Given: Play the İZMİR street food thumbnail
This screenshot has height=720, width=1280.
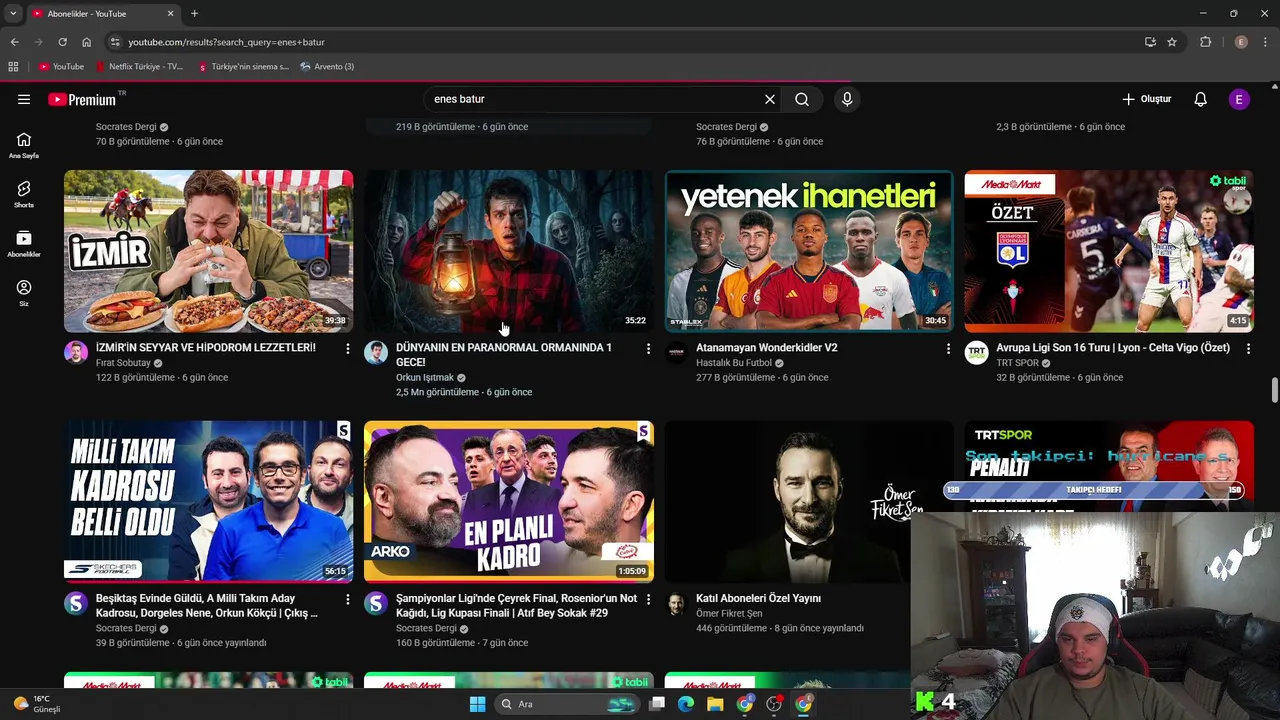Looking at the screenshot, I should (x=208, y=251).
